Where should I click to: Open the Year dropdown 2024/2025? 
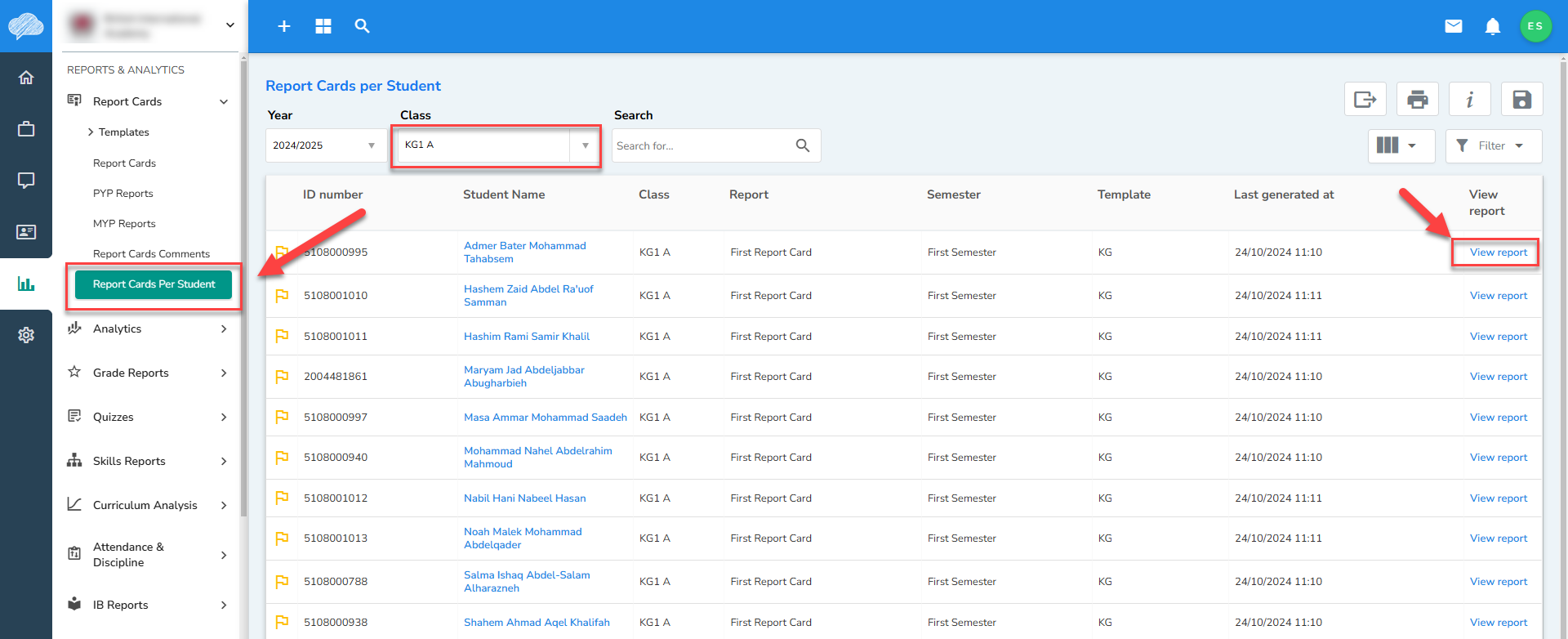pyautogui.click(x=326, y=145)
